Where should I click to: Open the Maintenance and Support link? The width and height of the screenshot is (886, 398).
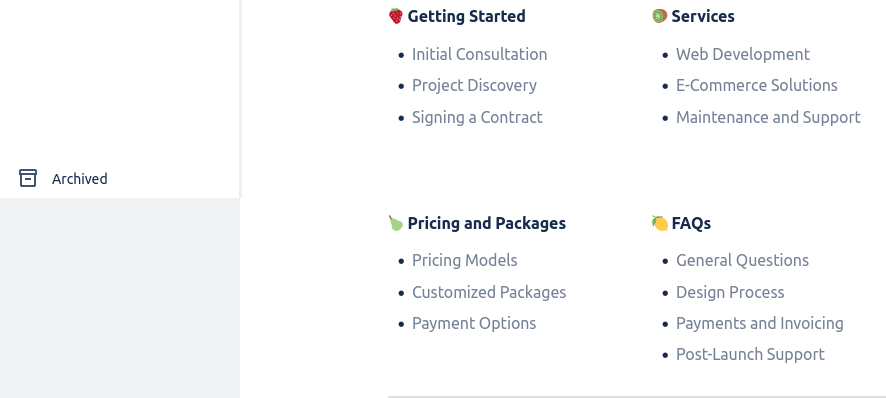(768, 117)
